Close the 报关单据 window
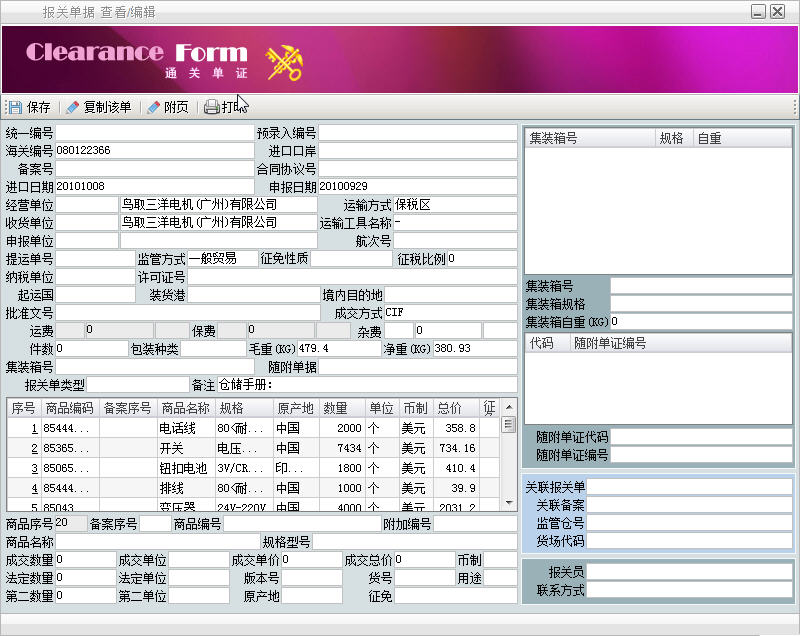Viewport: 800px width, 636px height. [x=780, y=11]
